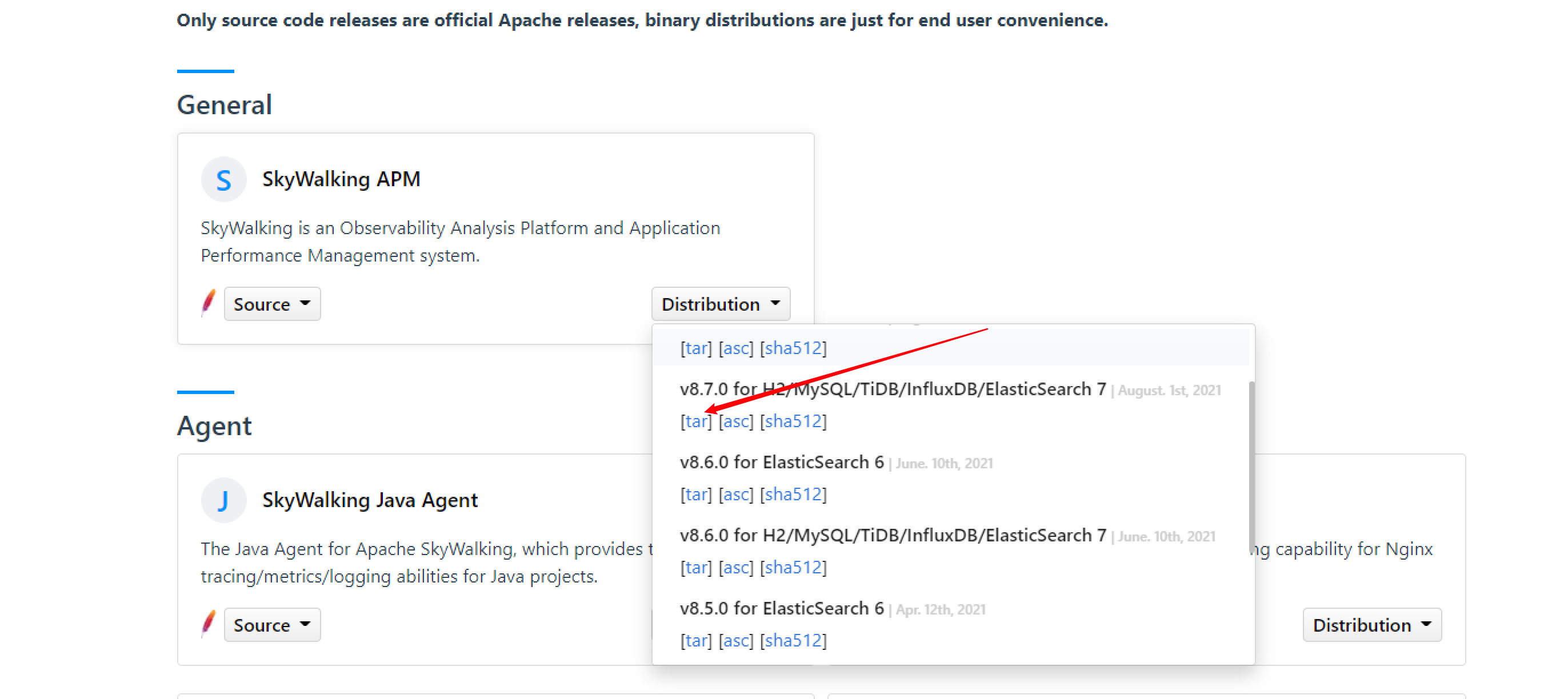The image size is (1568, 699).
Task: Open asc signature for v8.7.0 ElasticSearch 7
Action: coord(735,421)
